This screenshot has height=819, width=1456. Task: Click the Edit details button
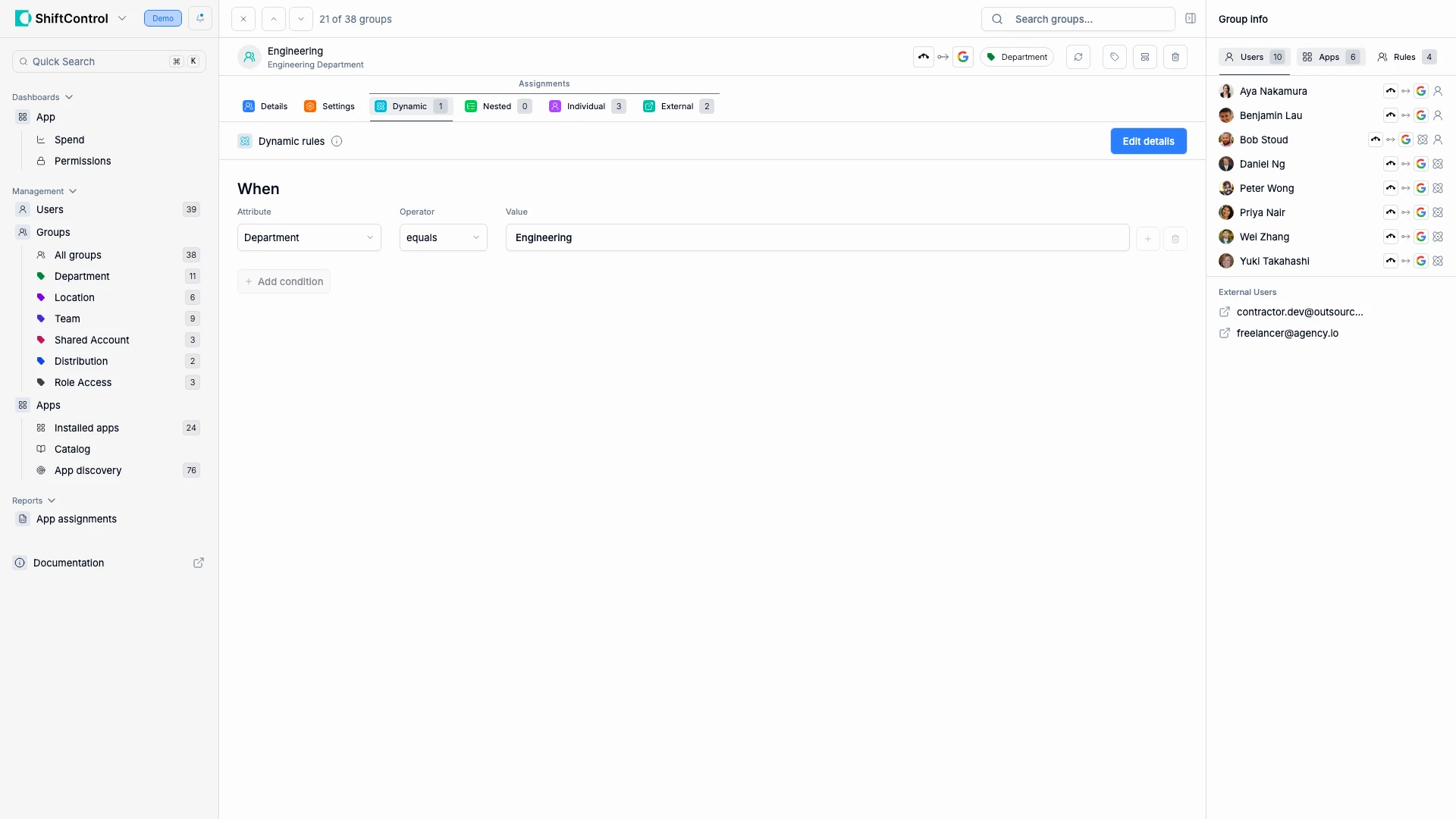click(x=1148, y=141)
